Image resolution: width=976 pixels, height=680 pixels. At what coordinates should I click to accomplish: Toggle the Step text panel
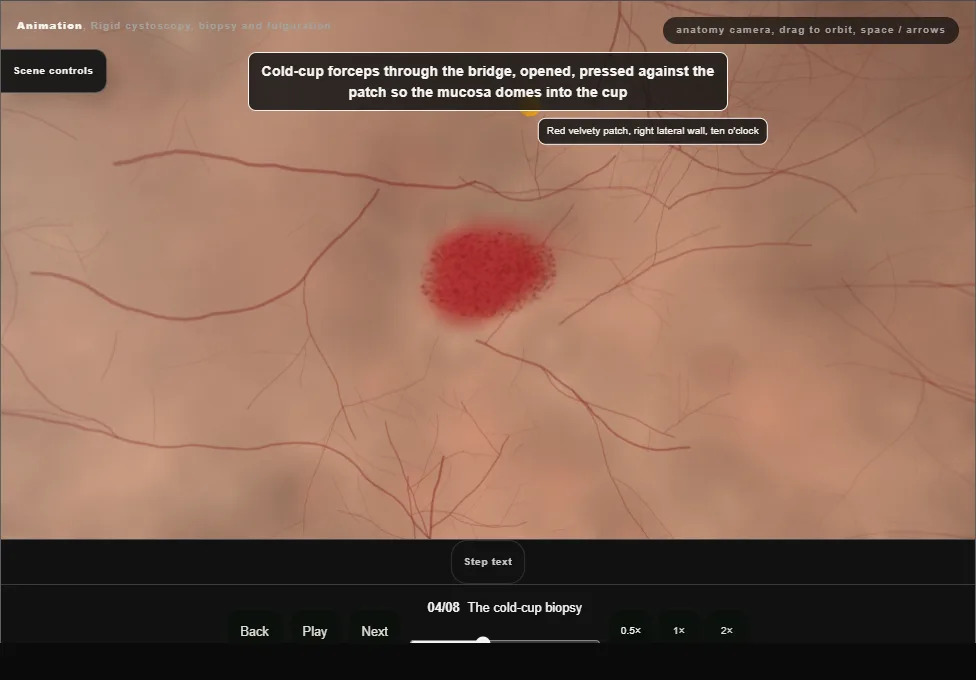point(488,562)
